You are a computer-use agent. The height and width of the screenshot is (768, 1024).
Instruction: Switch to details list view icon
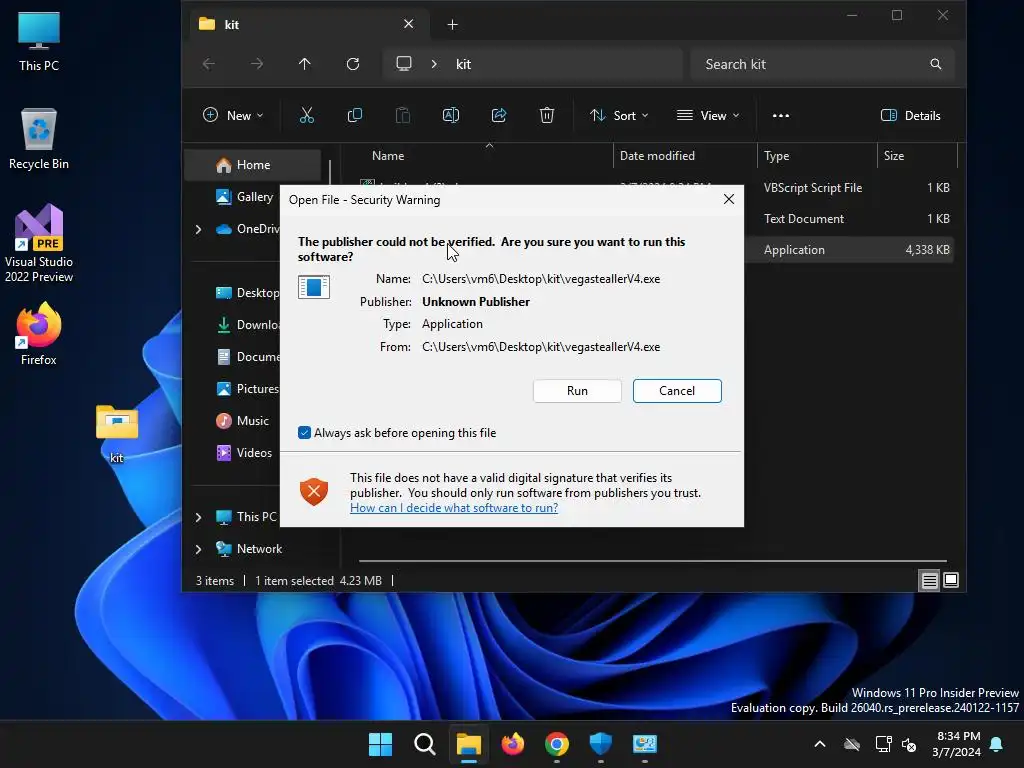pyautogui.click(x=929, y=580)
